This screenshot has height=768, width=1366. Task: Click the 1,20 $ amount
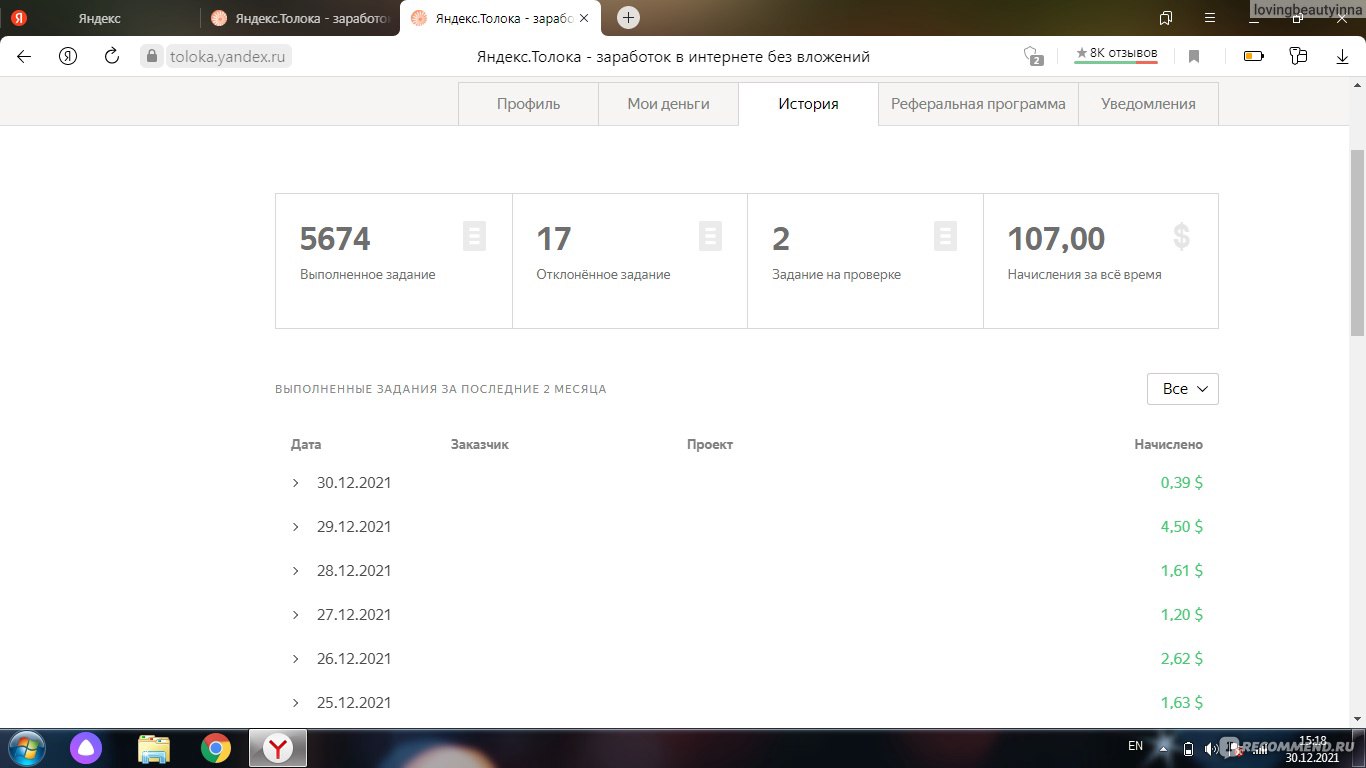(1182, 615)
